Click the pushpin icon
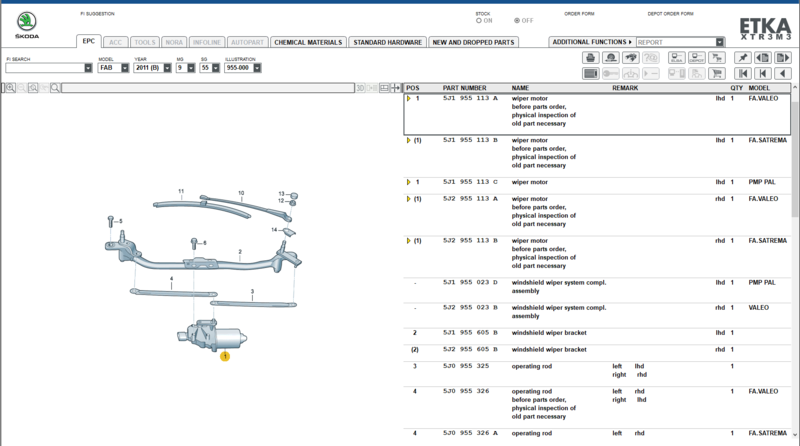The image size is (800, 446). coord(742,58)
